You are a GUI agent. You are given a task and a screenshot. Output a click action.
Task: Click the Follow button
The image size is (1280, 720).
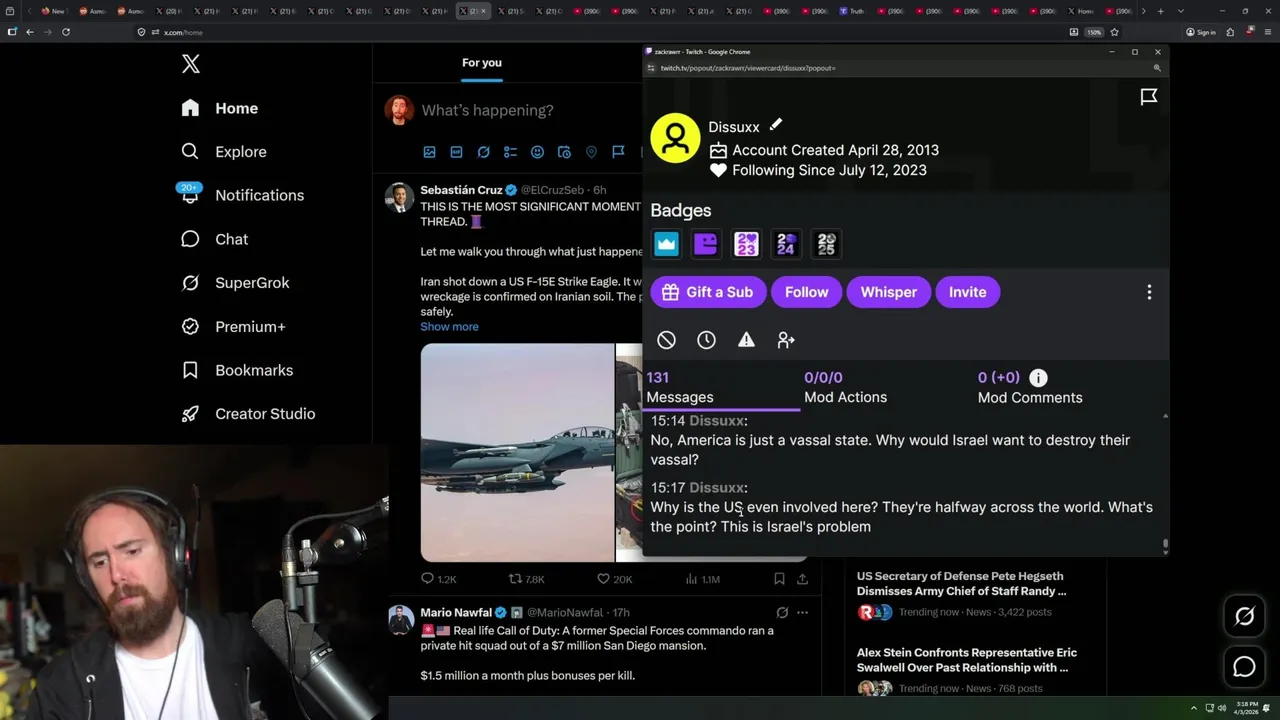click(x=806, y=292)
